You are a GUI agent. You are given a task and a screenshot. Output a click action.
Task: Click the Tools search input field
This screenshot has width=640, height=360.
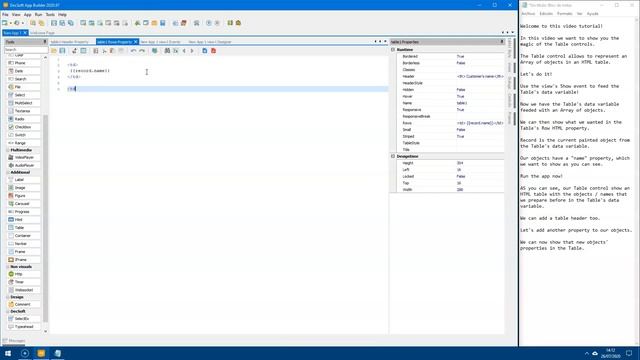click(x=26, y=49)
